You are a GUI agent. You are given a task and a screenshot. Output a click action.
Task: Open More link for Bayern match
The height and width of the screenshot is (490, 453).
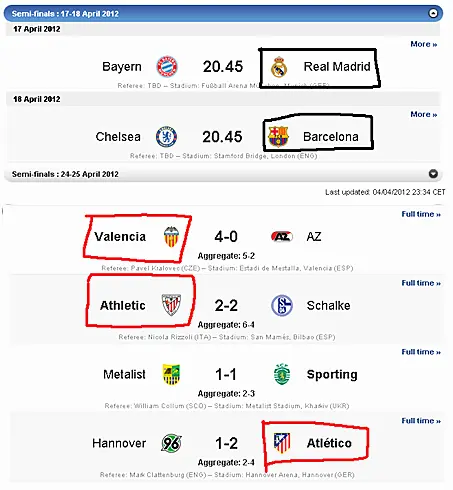(x=424, y=44)
